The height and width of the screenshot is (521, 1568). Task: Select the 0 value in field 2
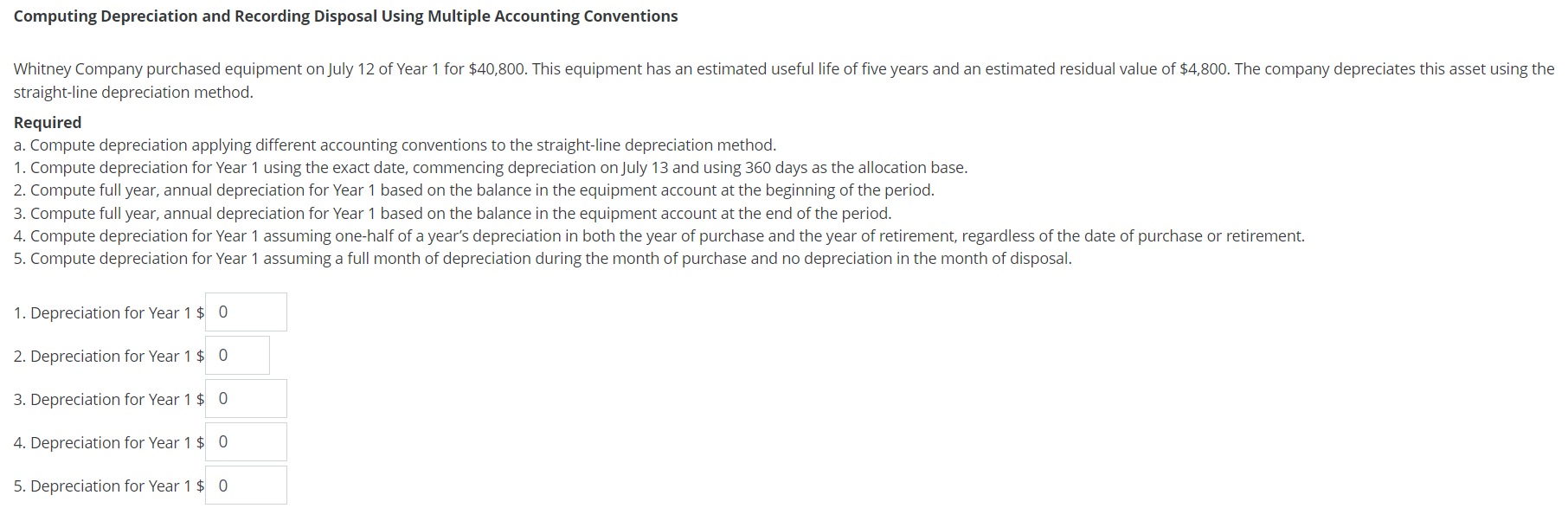coord(223,355)
